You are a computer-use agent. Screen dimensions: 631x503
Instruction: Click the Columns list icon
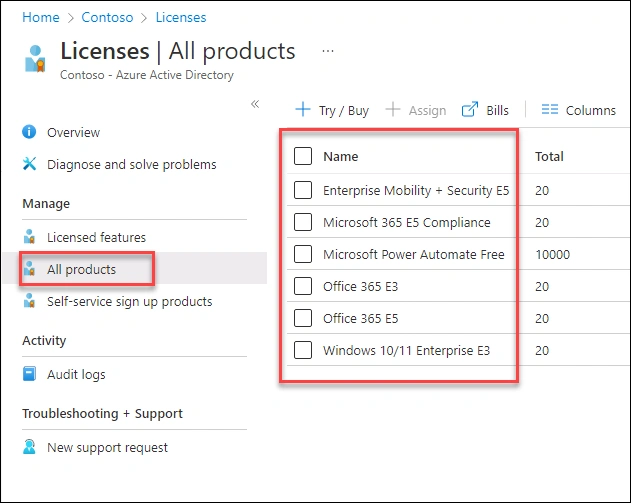549,109
